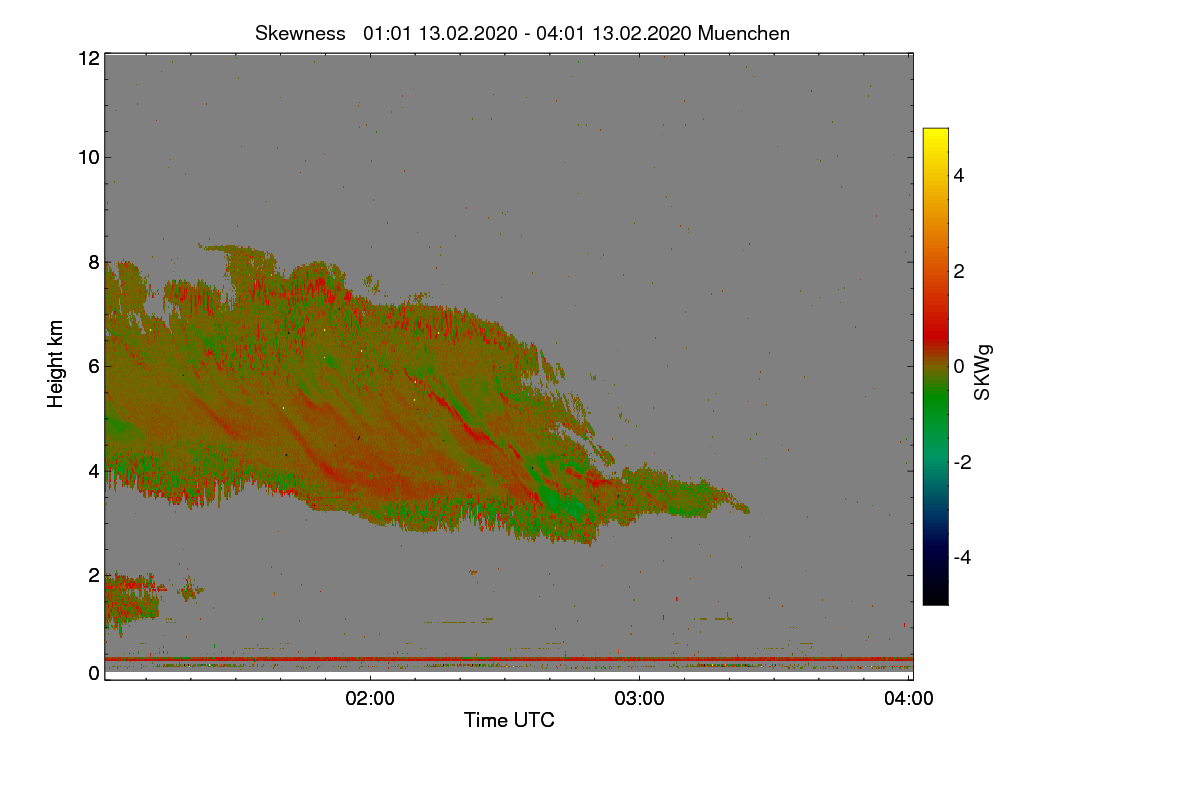Screen dimensions: 1200x800
Task: Click the 04:00 time axis label
Action: [x=909, y=699]
